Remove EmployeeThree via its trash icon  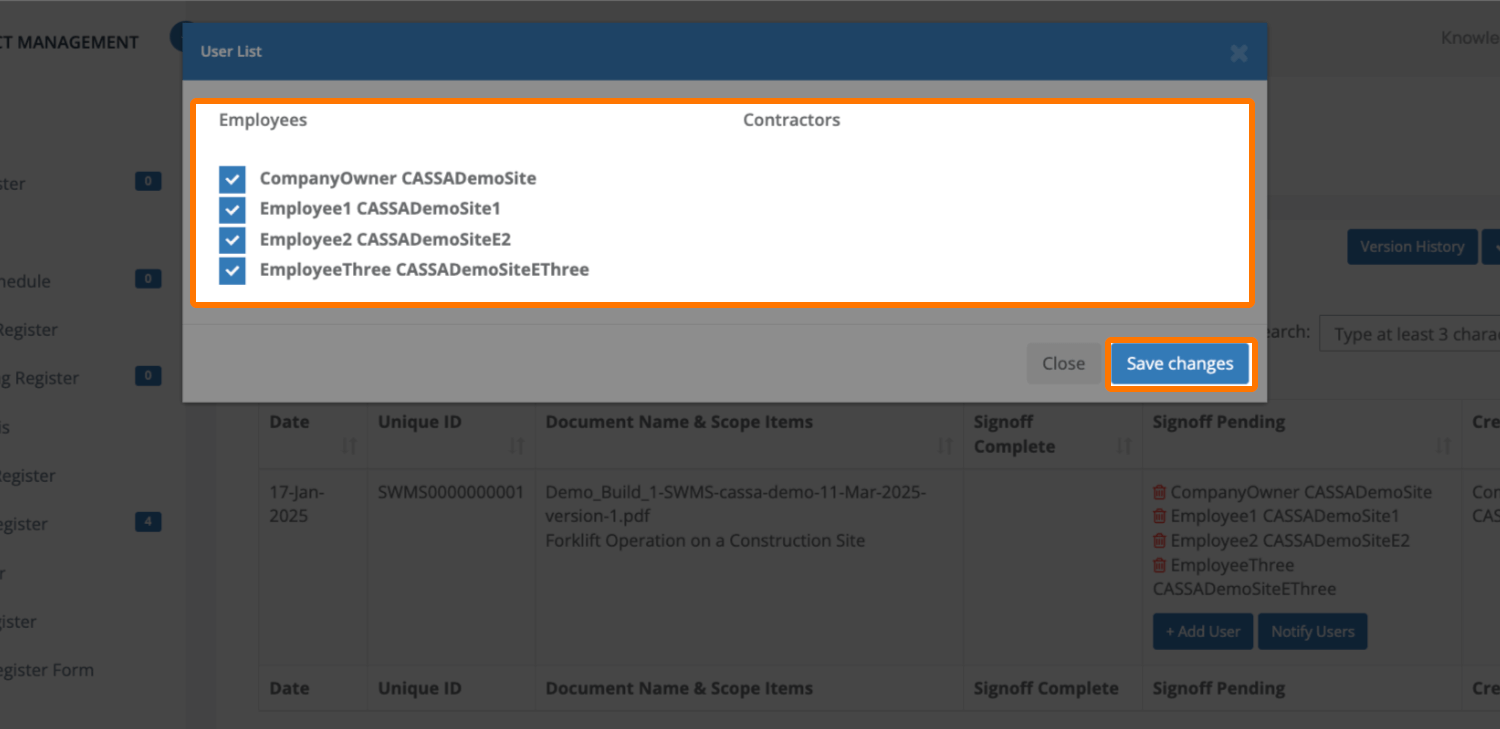[x=1160, y=565]
